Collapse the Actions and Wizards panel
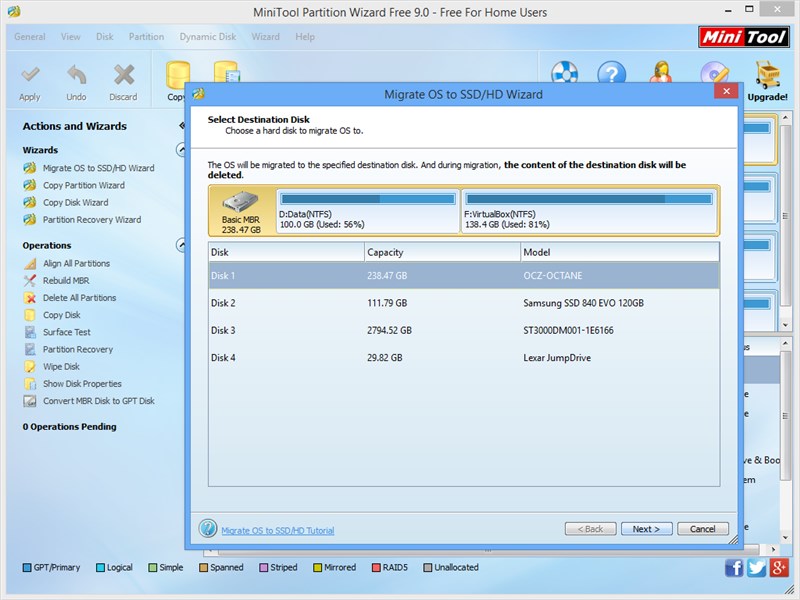Image resolution: width=800 pixels, height=600 pixels. (x=182, y=126)
